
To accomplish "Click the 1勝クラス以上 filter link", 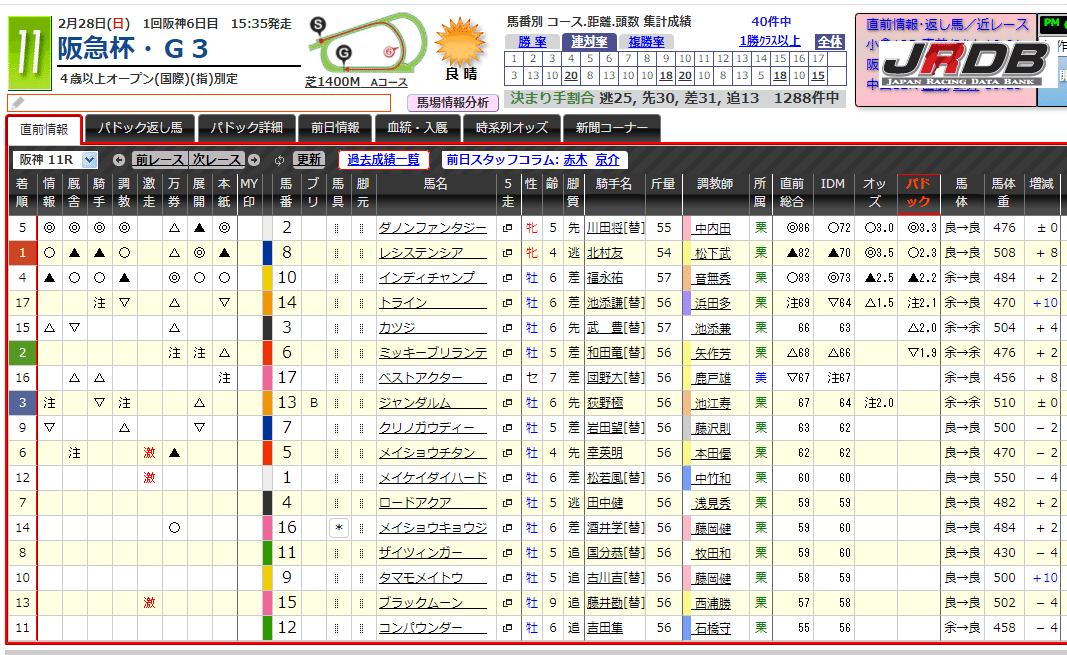I will click(x=770, y=41).
